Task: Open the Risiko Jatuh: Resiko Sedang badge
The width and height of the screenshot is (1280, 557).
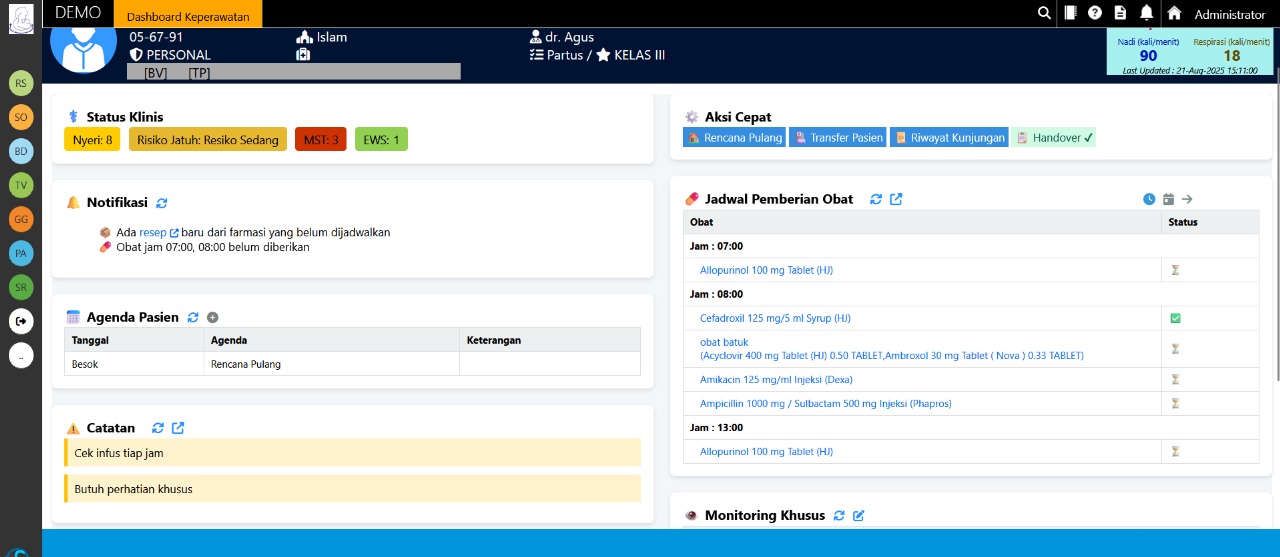Action: (208, 139)
